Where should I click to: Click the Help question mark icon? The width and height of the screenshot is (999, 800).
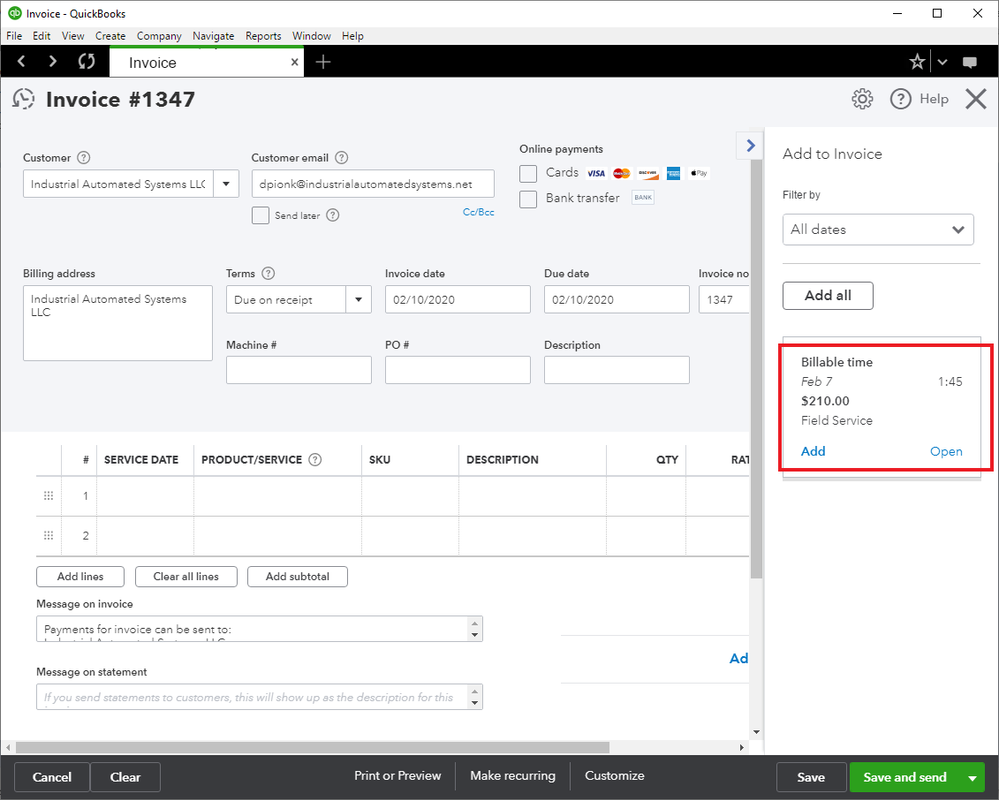click(x=900, y=99)
